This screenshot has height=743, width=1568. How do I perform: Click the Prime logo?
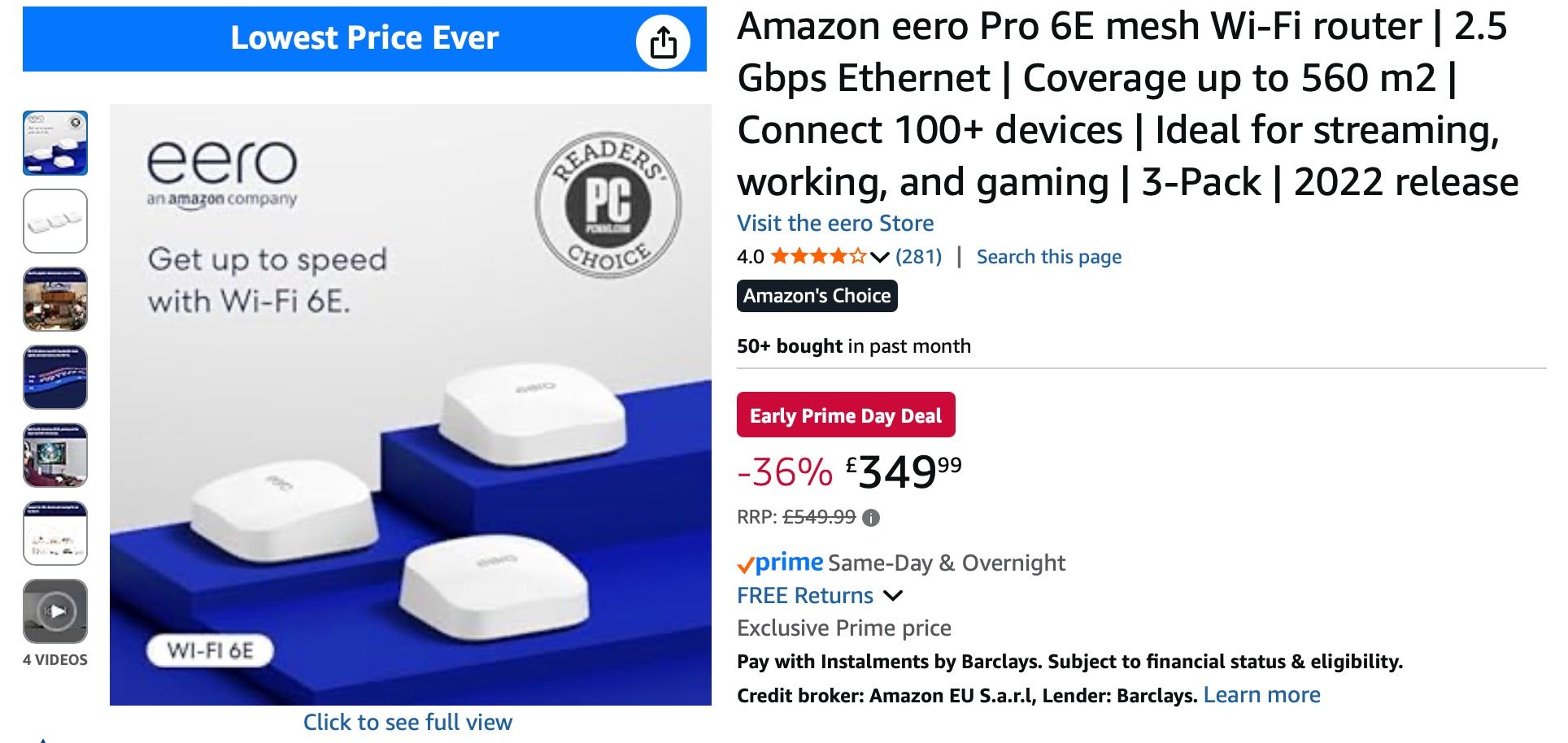point(780,563)
